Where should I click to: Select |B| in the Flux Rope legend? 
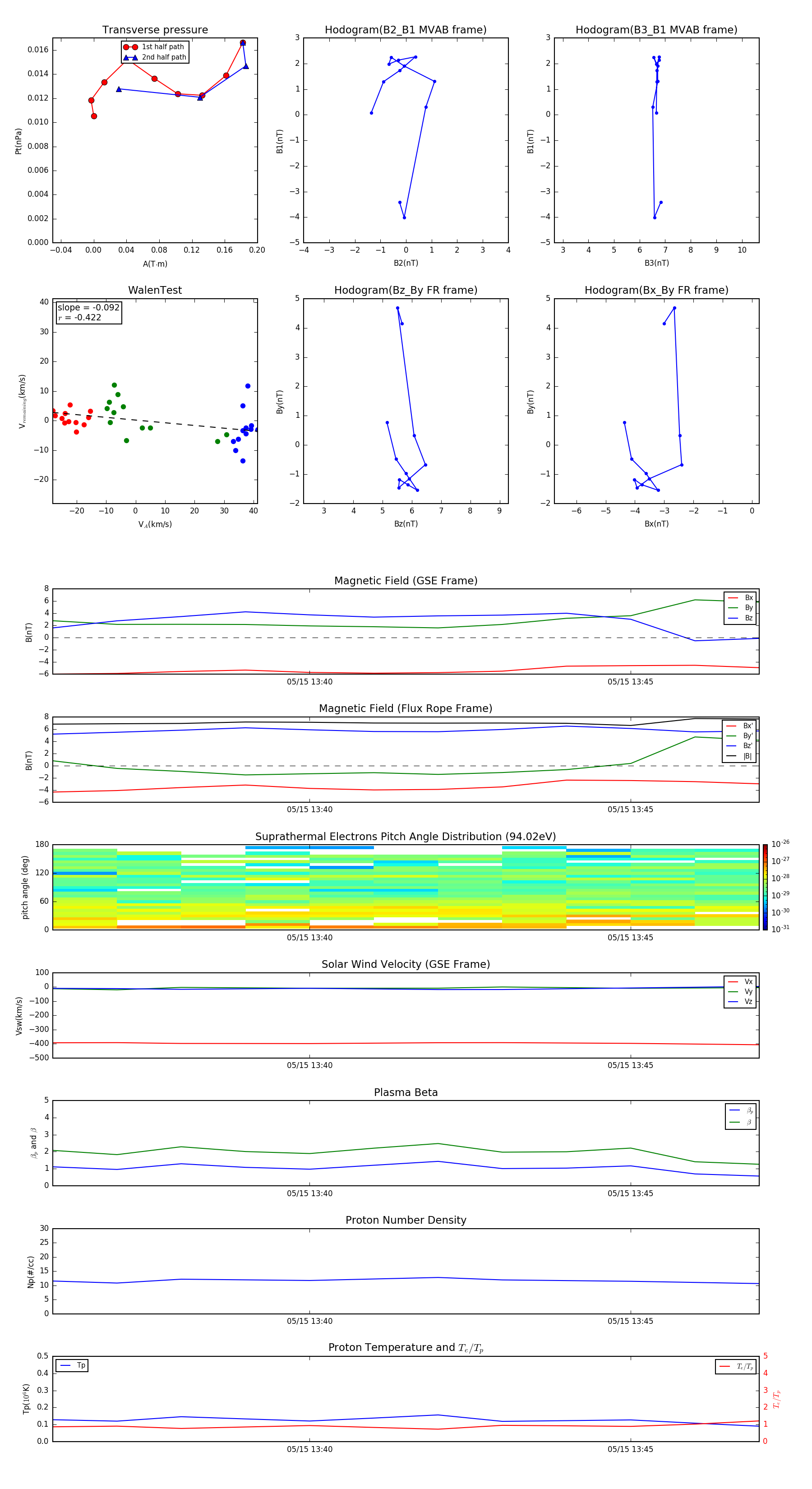click(740, 756)
